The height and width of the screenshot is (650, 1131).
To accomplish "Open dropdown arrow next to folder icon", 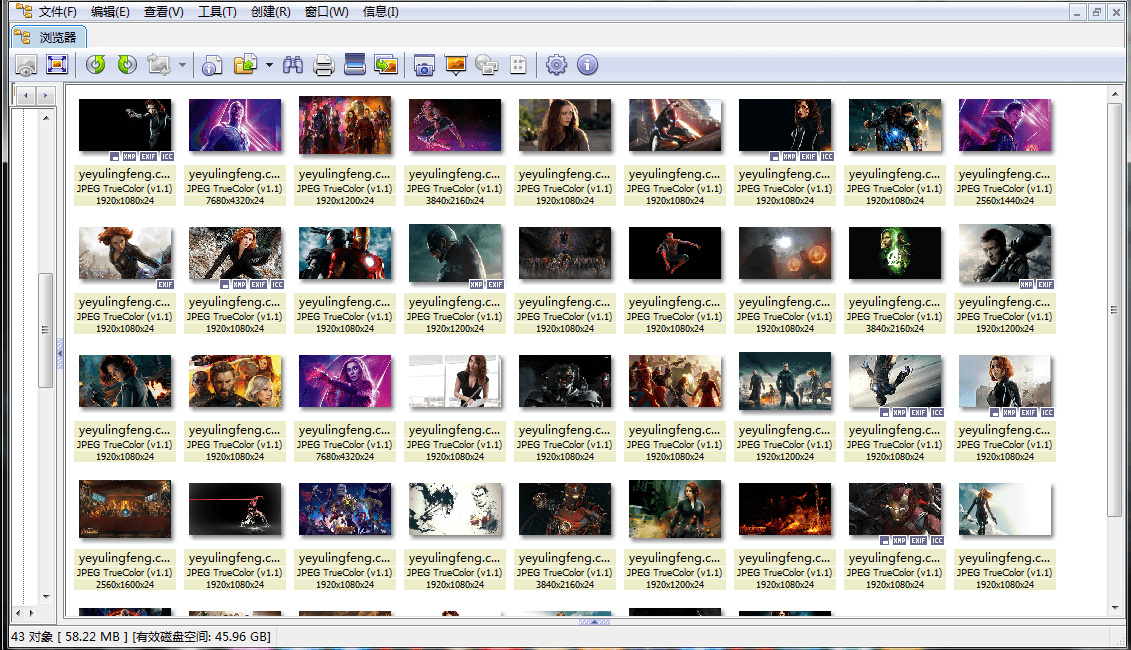I will pyautogui.click(x=269, y=65).
